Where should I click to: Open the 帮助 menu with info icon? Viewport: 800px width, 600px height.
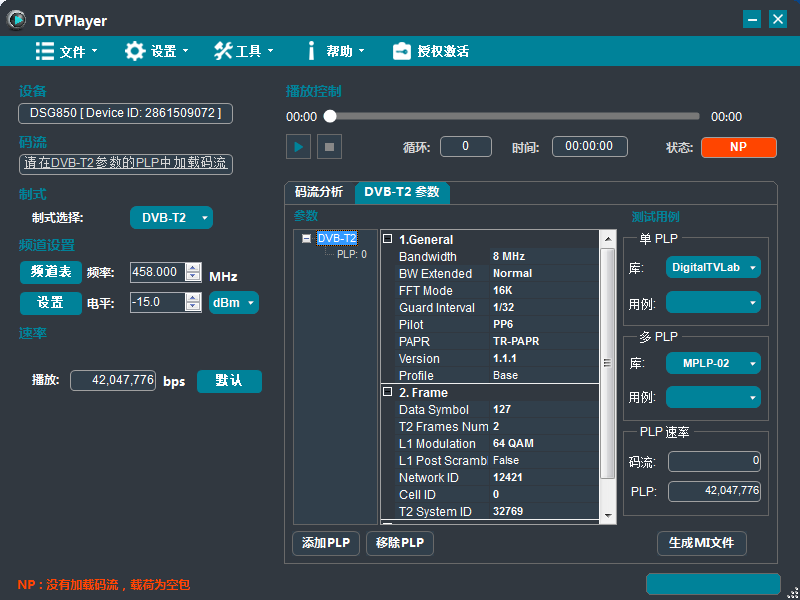point(334,51)
